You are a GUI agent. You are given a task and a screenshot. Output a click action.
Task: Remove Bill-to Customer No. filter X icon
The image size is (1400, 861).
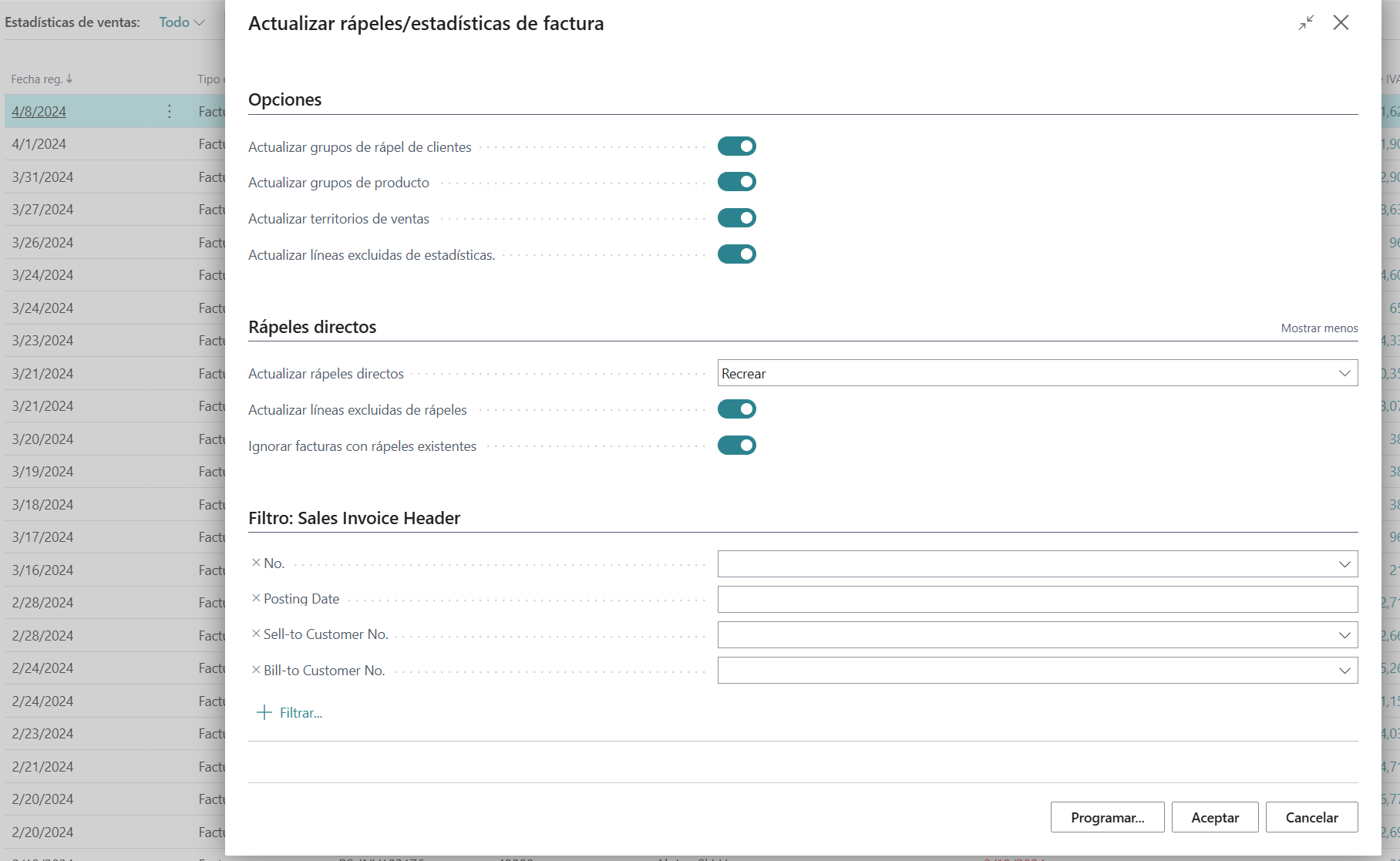pos(256,670)
